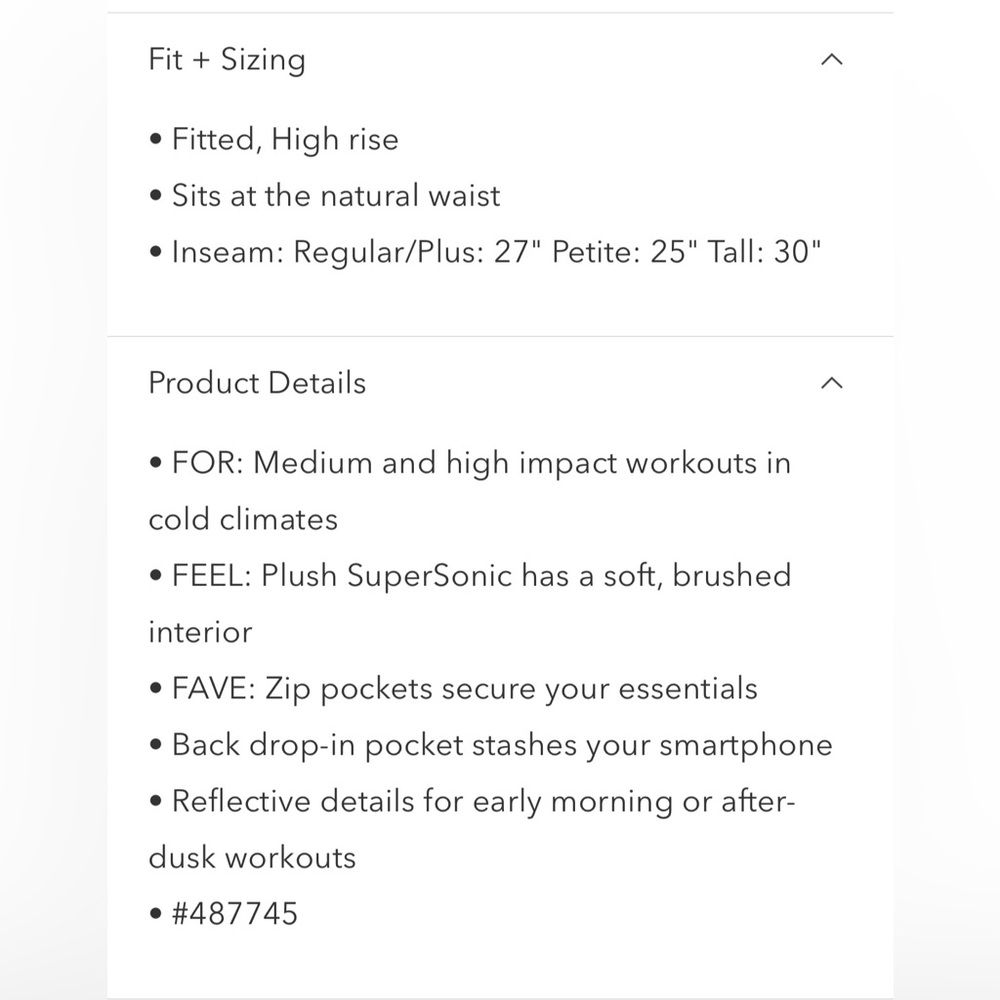Click the word 'smartphone'

click(746, 746)
